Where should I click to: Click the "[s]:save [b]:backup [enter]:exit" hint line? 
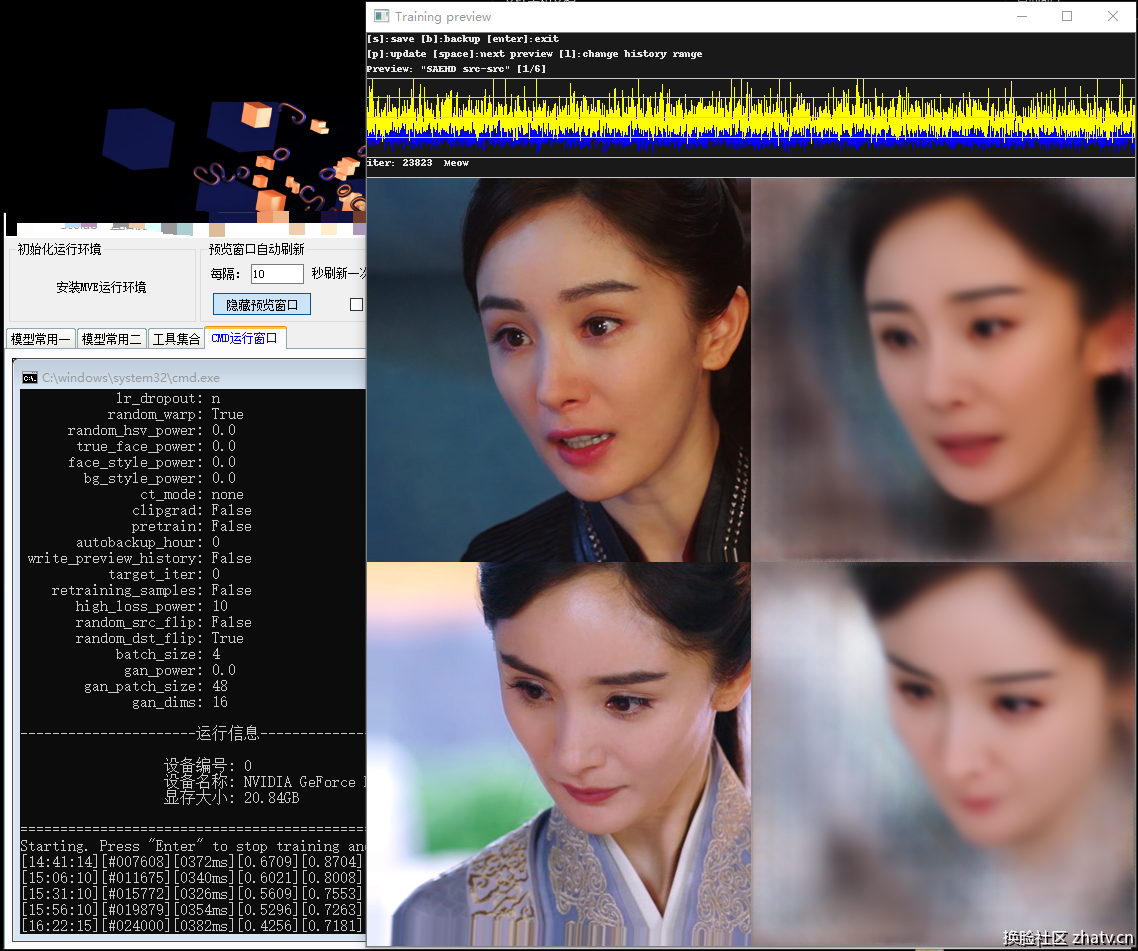click(463, 39)
